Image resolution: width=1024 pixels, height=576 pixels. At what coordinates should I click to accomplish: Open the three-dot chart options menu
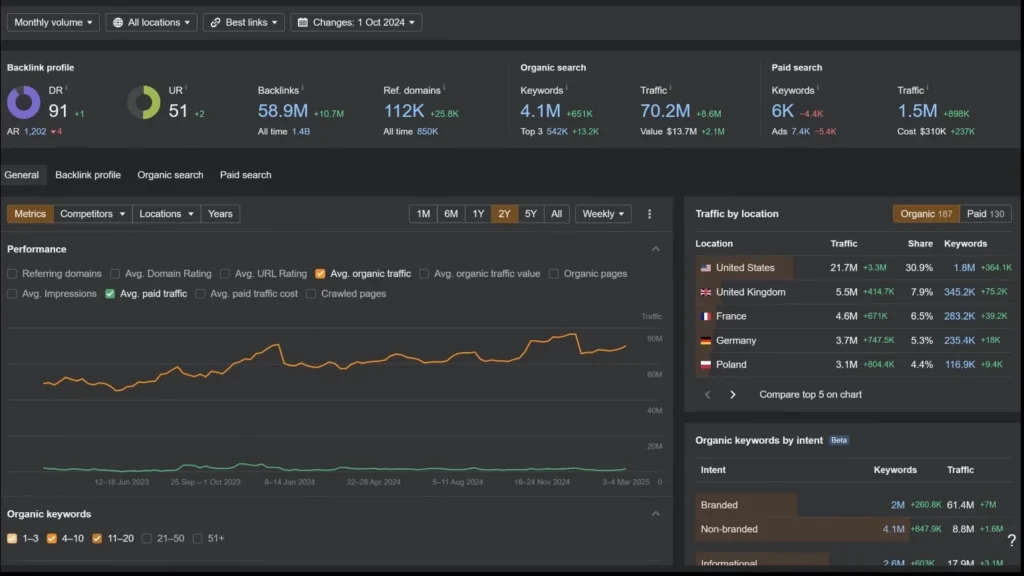(649, 214)
